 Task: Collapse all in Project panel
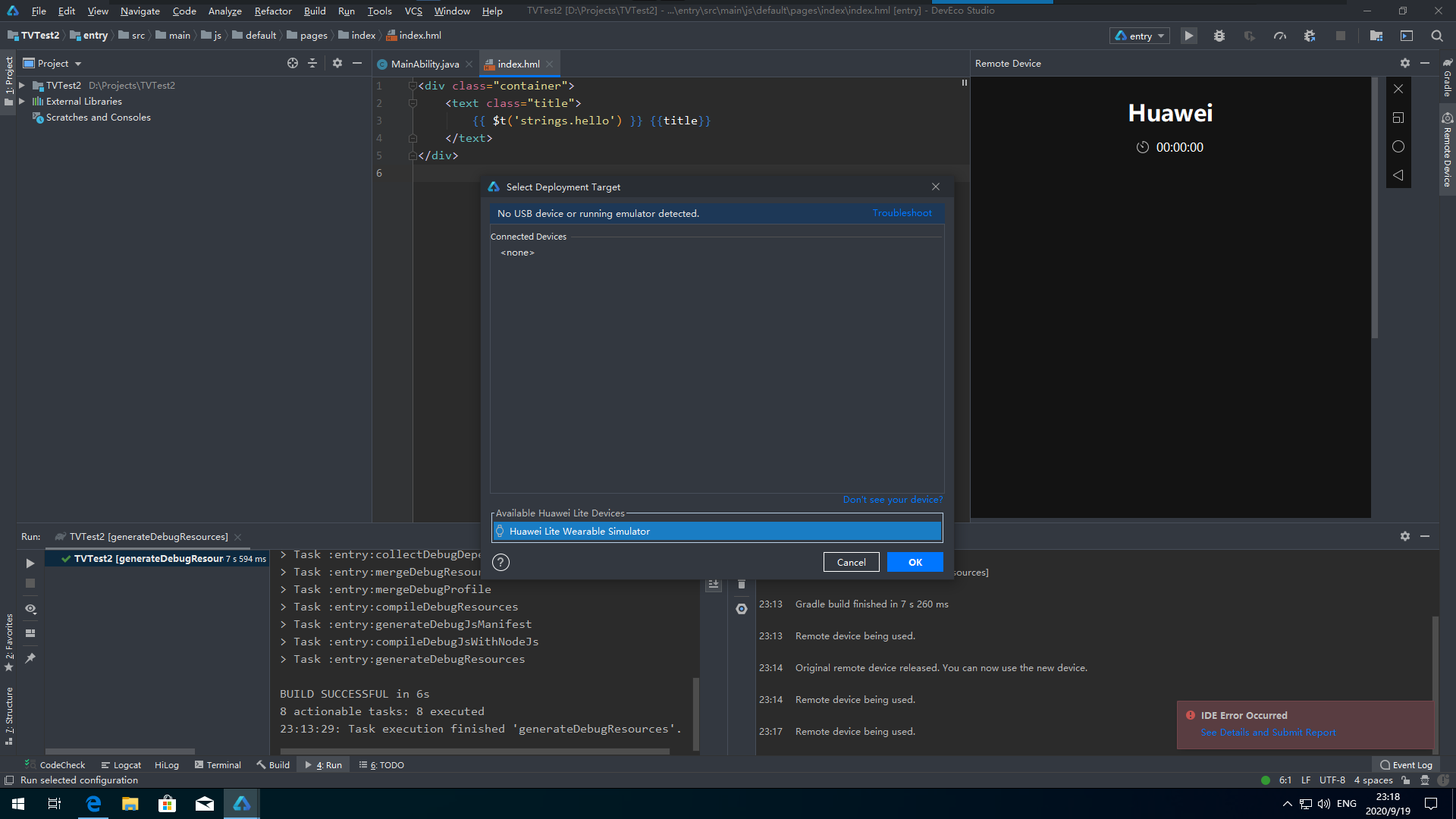point(312,64)
